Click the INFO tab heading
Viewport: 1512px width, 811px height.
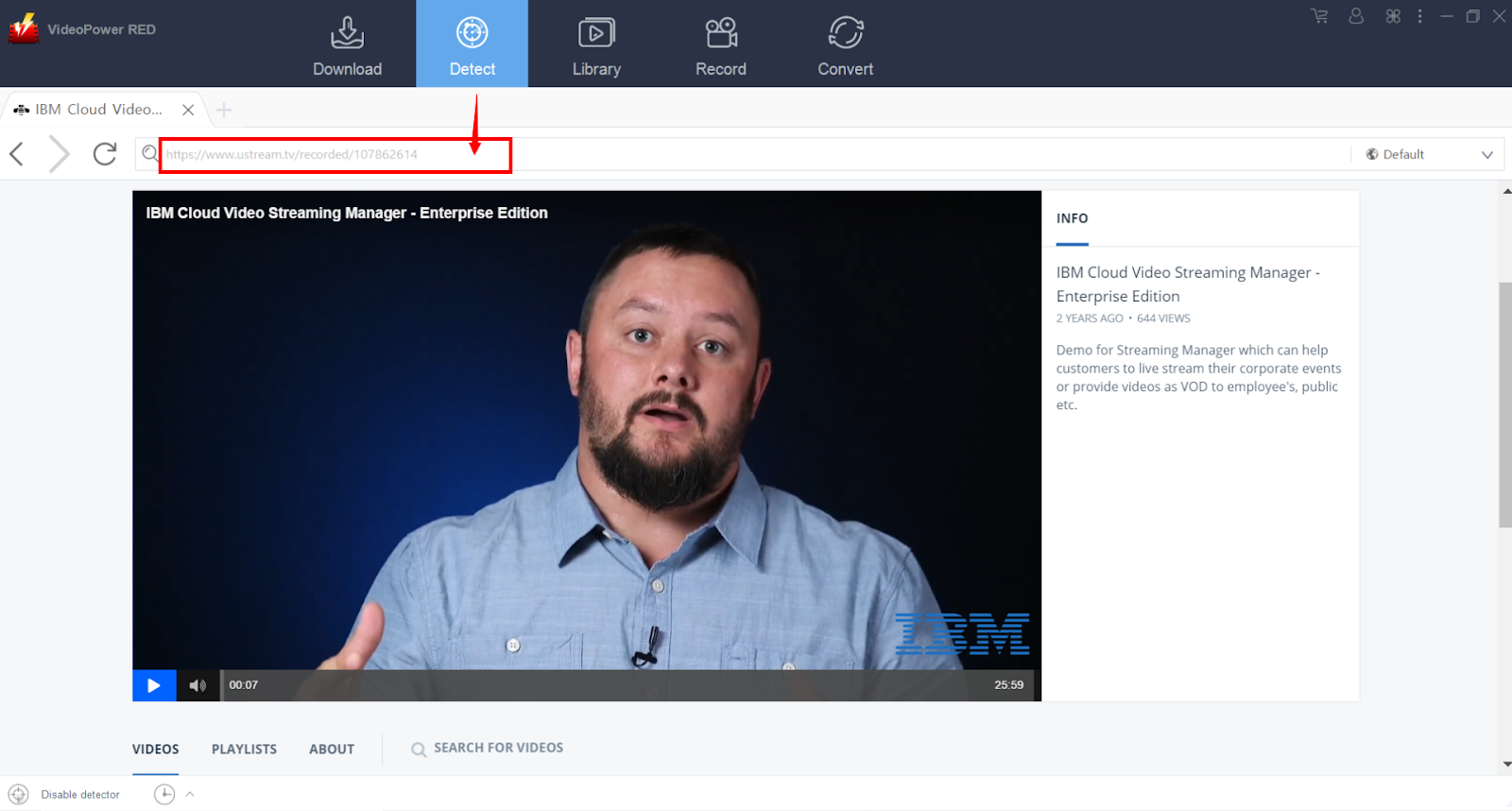1073,218
